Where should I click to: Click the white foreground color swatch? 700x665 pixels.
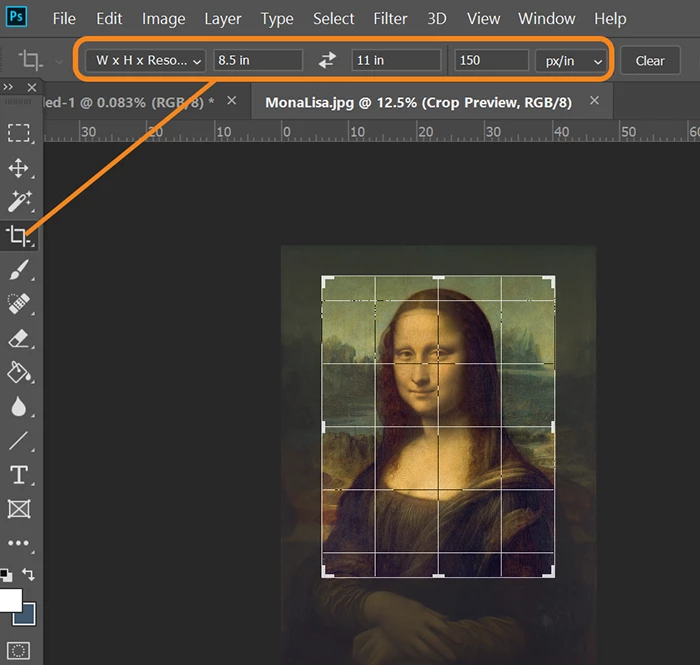tap(11, 600)
